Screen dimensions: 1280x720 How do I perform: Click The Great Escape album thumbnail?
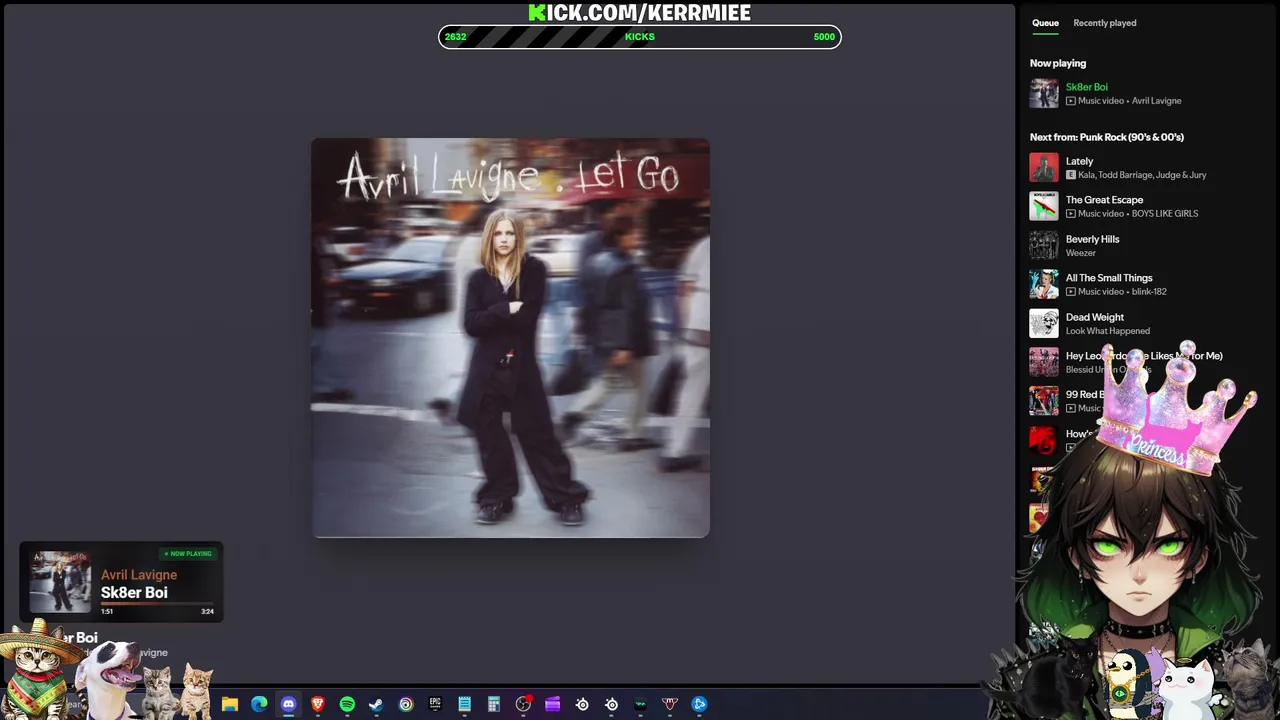(1044, 206)
